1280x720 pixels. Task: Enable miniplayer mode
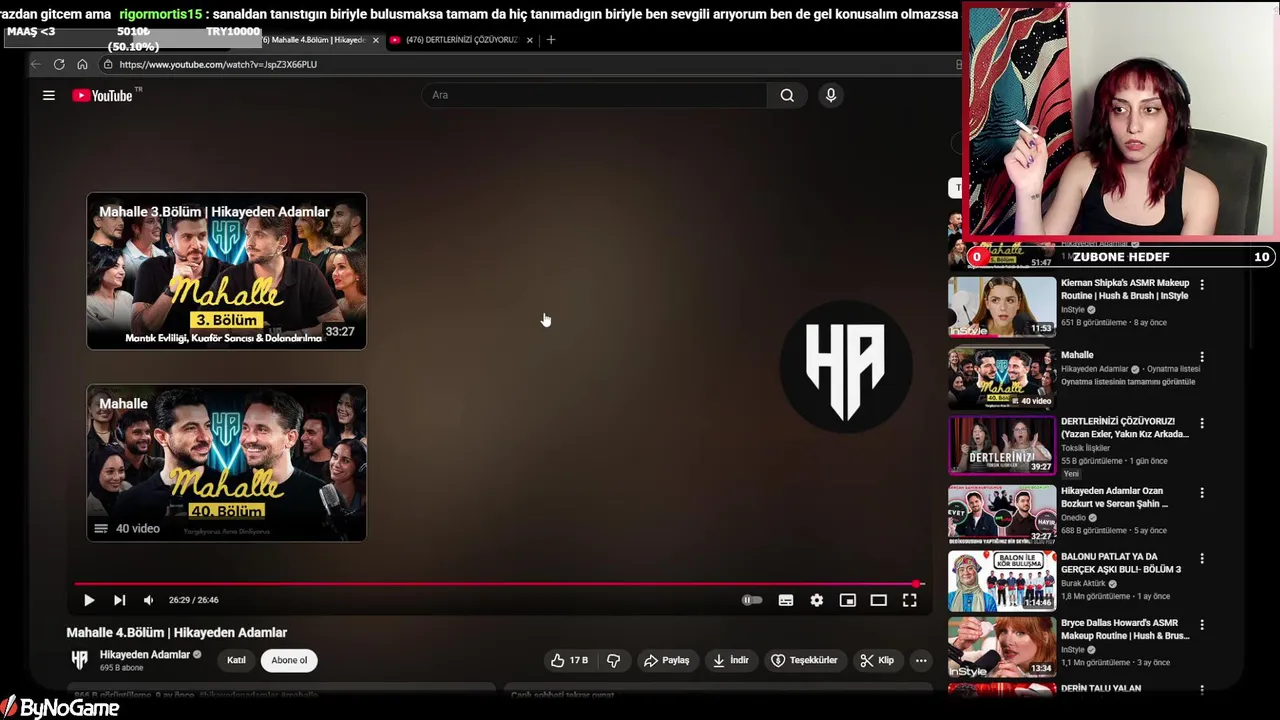coord(848,600)
